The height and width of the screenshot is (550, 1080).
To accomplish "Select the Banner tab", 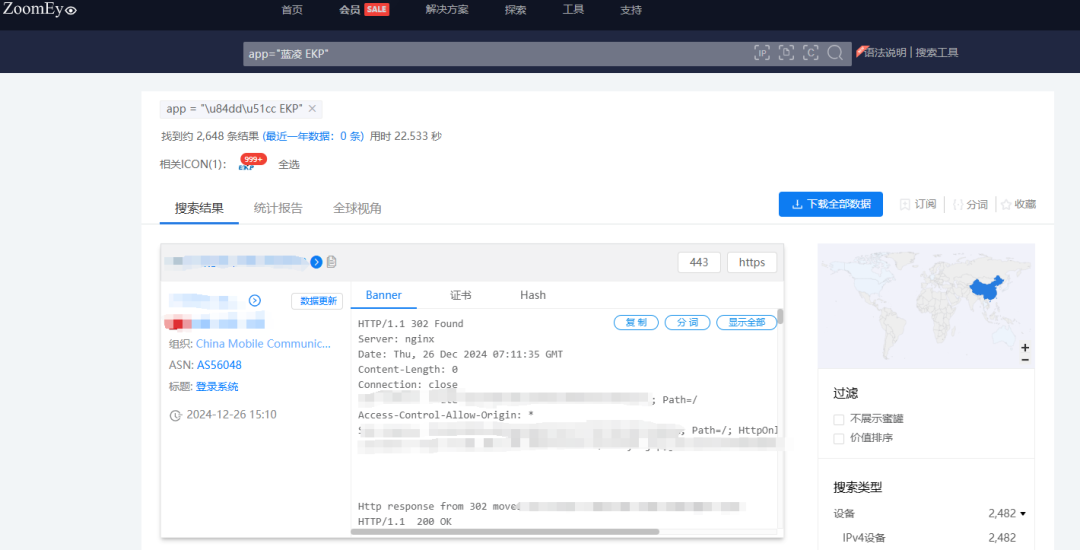I will point(384,295).
